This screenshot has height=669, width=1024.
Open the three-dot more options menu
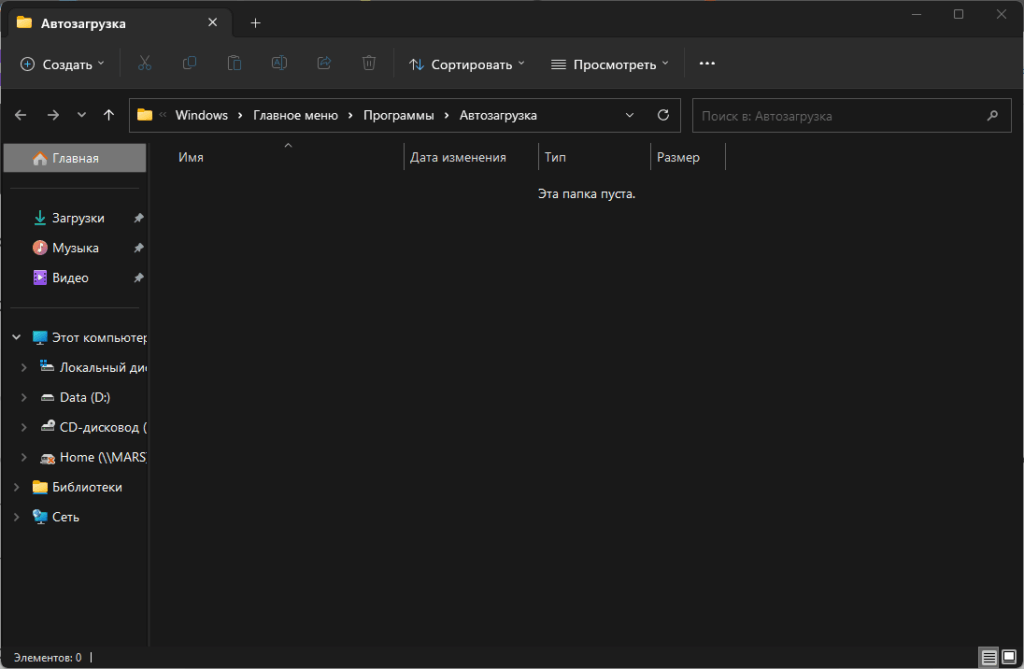point(707,63)
